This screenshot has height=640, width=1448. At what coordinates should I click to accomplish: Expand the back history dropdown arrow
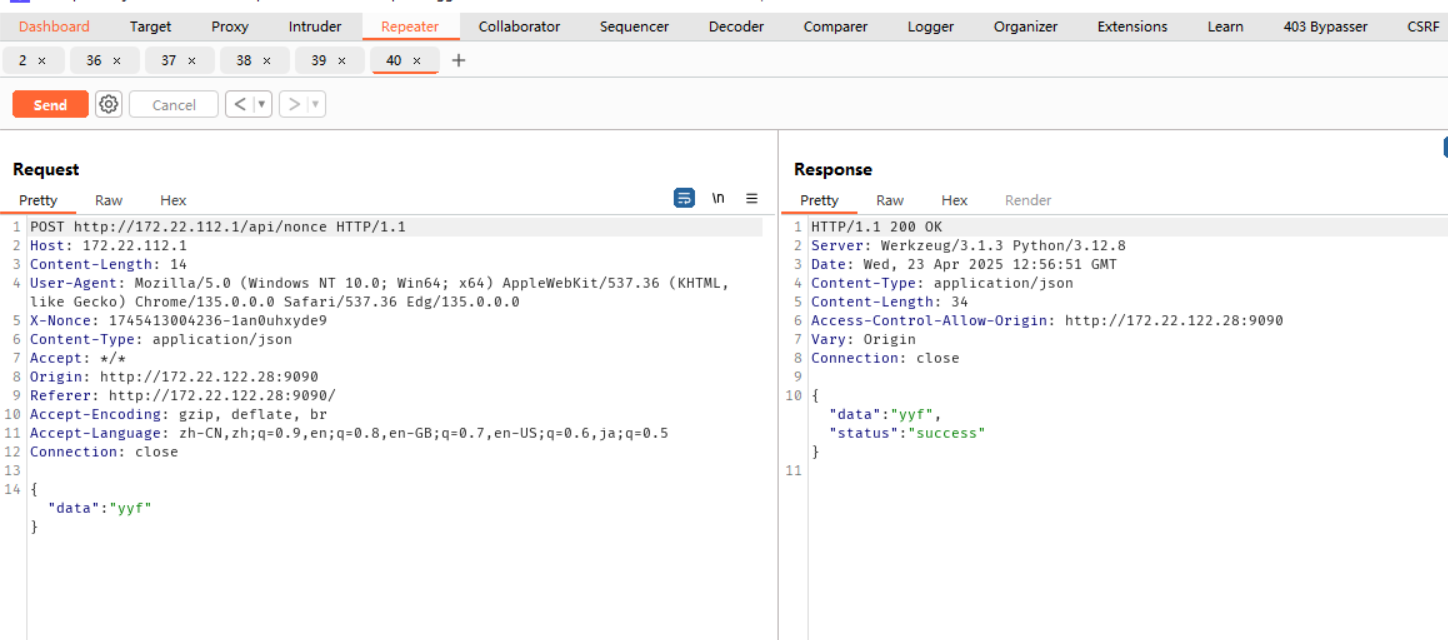point(262,104)
